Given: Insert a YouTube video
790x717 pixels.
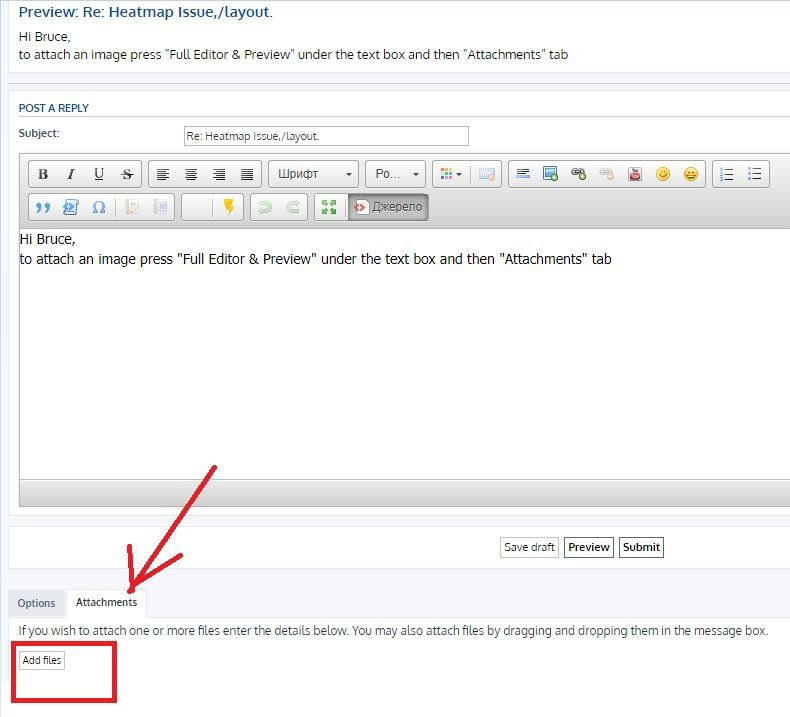Looking at the screenshot, I should tap(635, 174).
